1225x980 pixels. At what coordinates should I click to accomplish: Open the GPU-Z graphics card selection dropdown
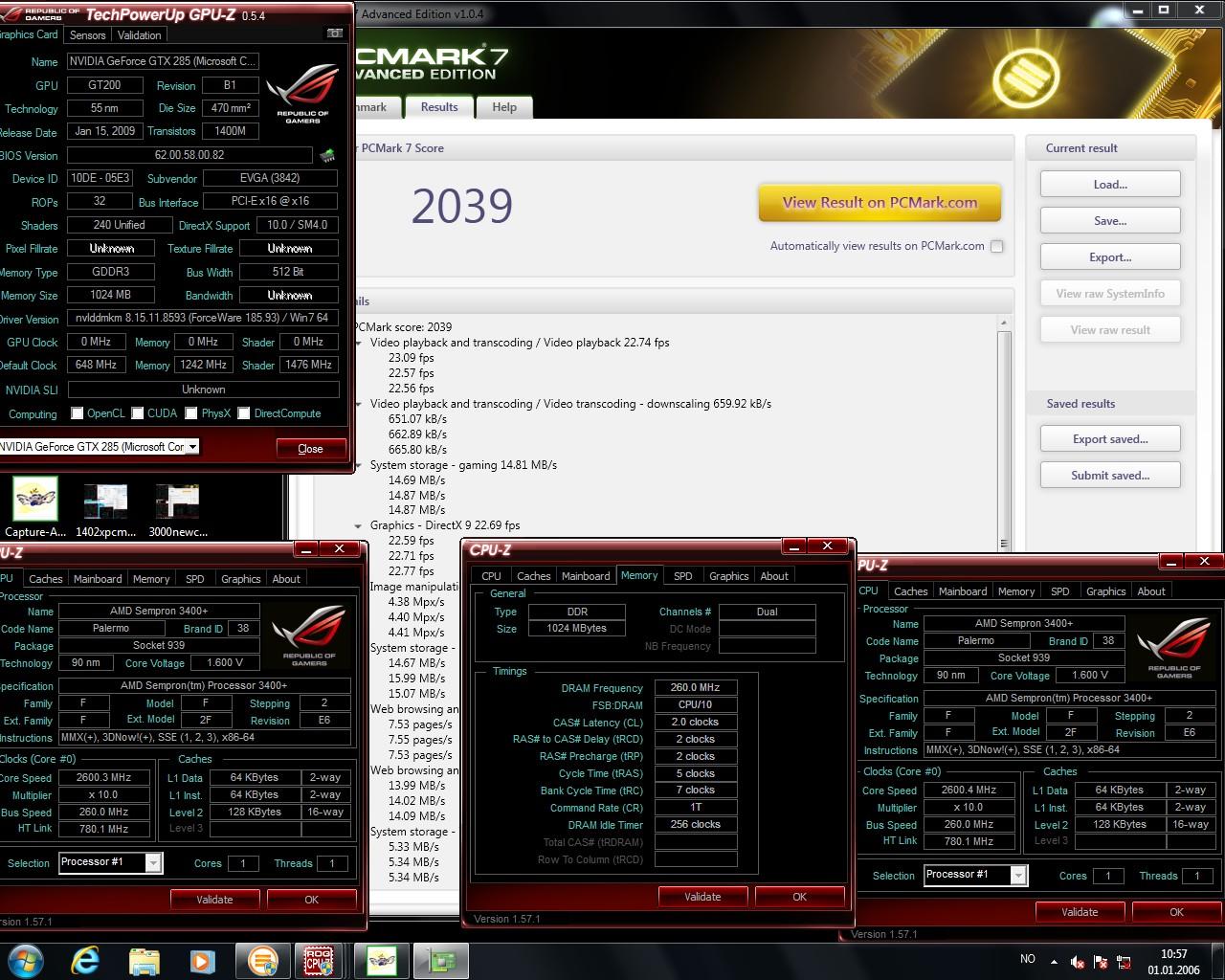point(192,446)
